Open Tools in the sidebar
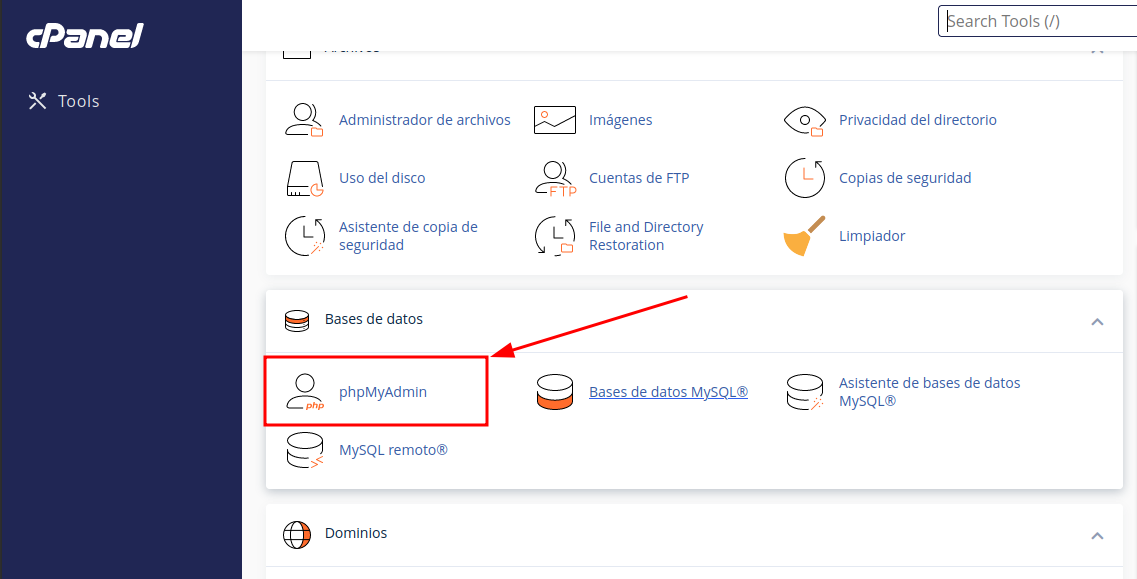Image resolution: width=1137 pixels, height=579 pixels. click(x=63, y=101)
